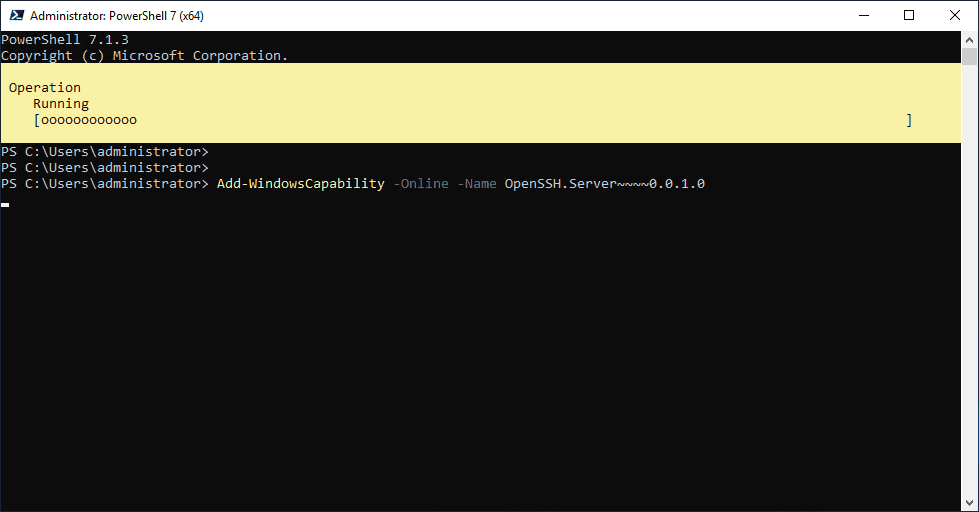Click the Add-WindowsCapability command text
Image resolution: width=979 pixels, height=512 pixels.
300,184
